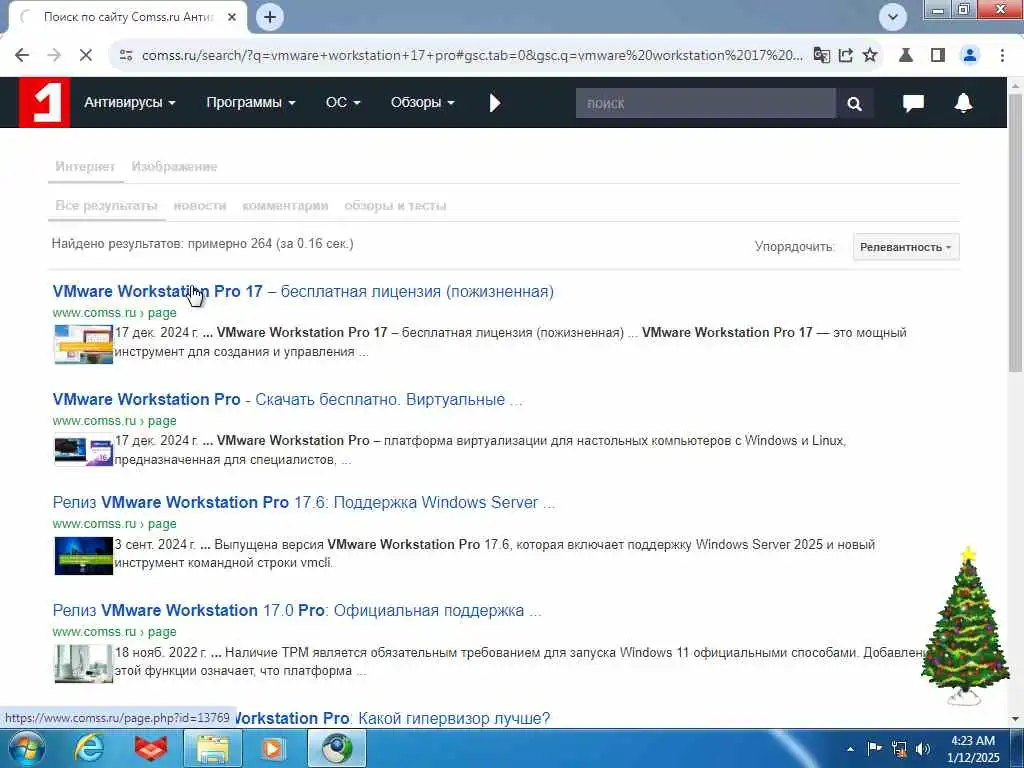Image resolution: width=1024 pixels, height=768 pixels.
Task: Expand the ОС menu
Action: (x=343, y=103)
